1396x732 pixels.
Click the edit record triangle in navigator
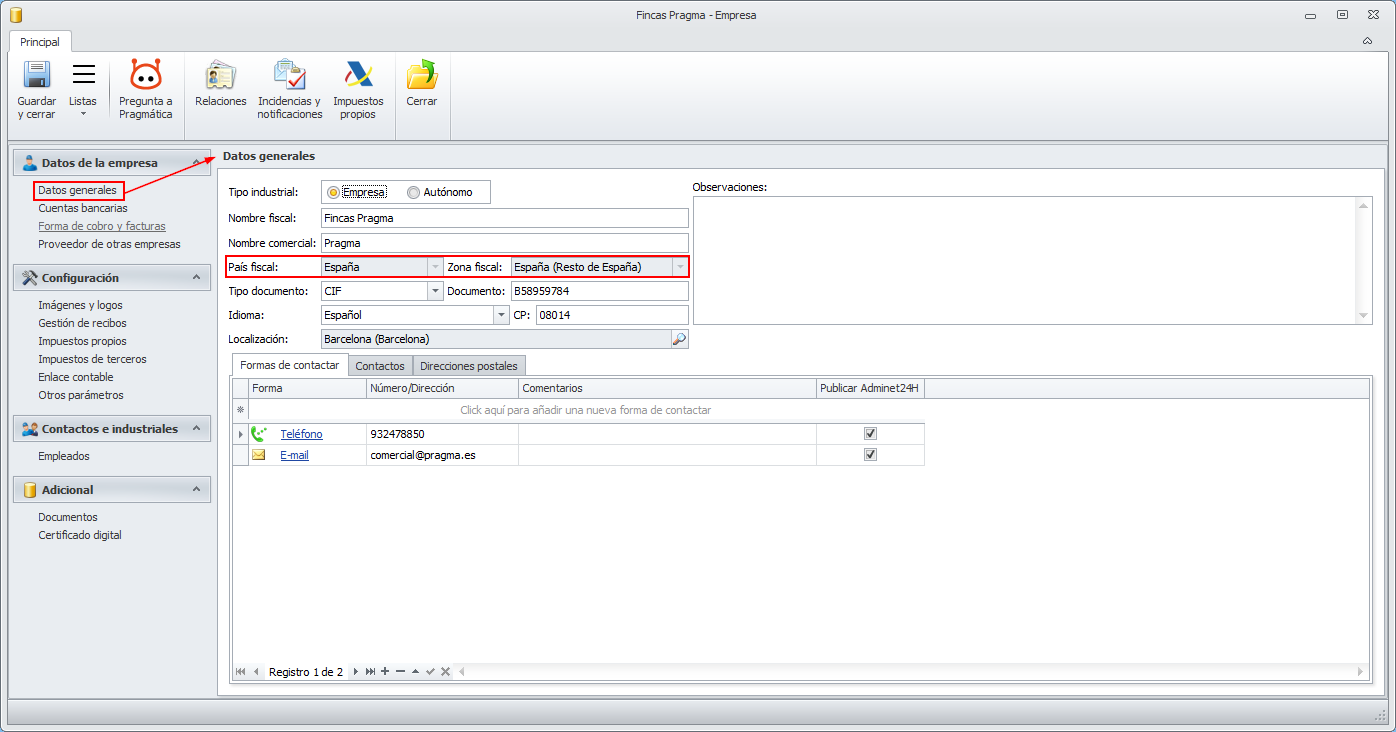[415, 672]
